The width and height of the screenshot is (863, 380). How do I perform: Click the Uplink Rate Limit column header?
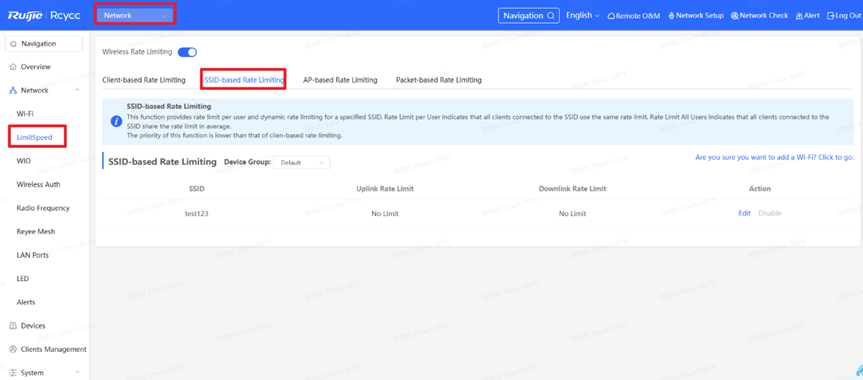385,189
